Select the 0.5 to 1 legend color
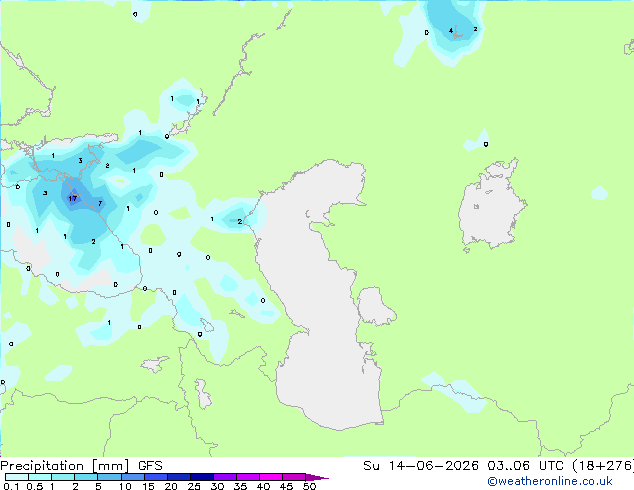The image size is (634, 490). click(x=40, y=477)
